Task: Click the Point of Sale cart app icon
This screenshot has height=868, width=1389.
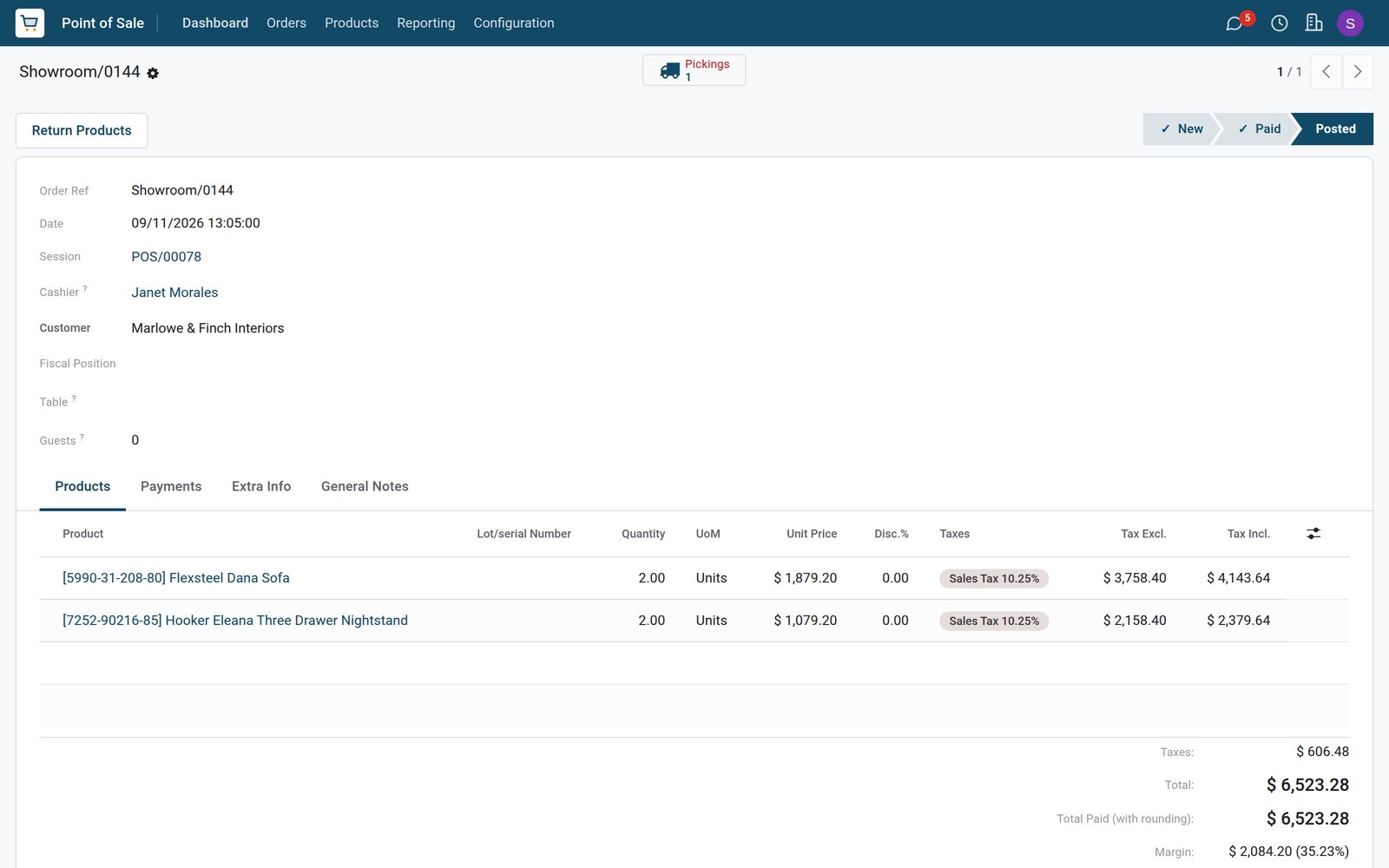Action: (x=30, y=23)
